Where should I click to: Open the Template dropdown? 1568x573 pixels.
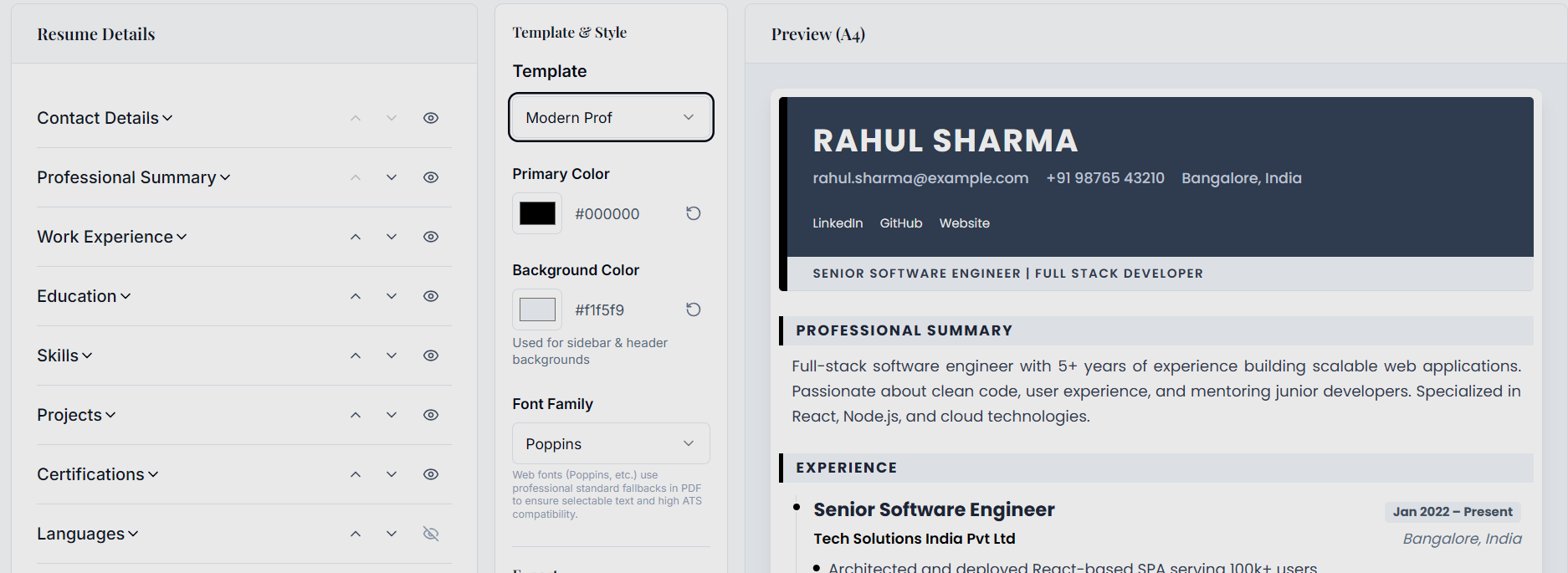pyautogui.click(x=610, y=117)
